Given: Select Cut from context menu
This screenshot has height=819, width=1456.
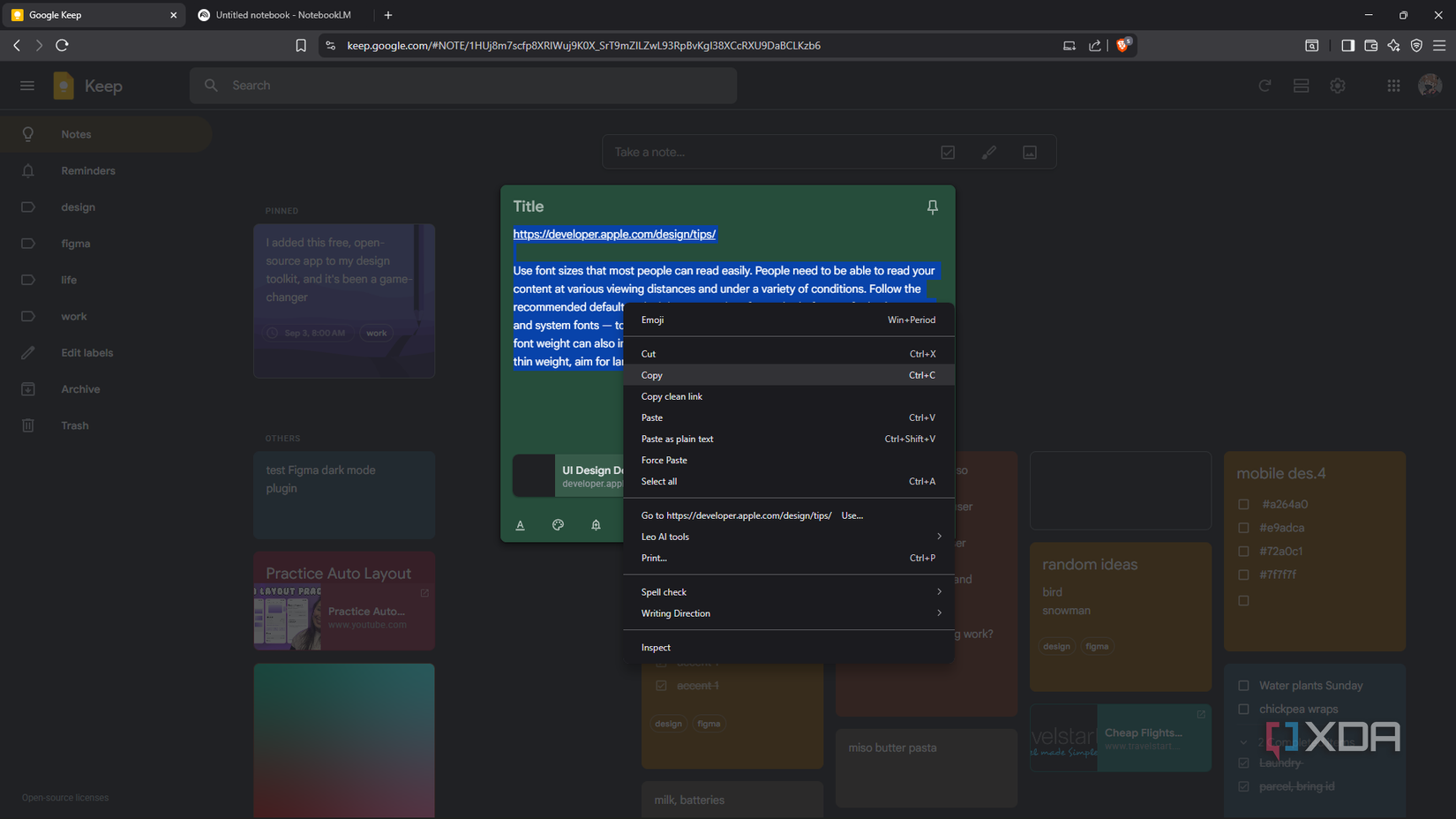Looking at the screenshot, I should point(789,354).
